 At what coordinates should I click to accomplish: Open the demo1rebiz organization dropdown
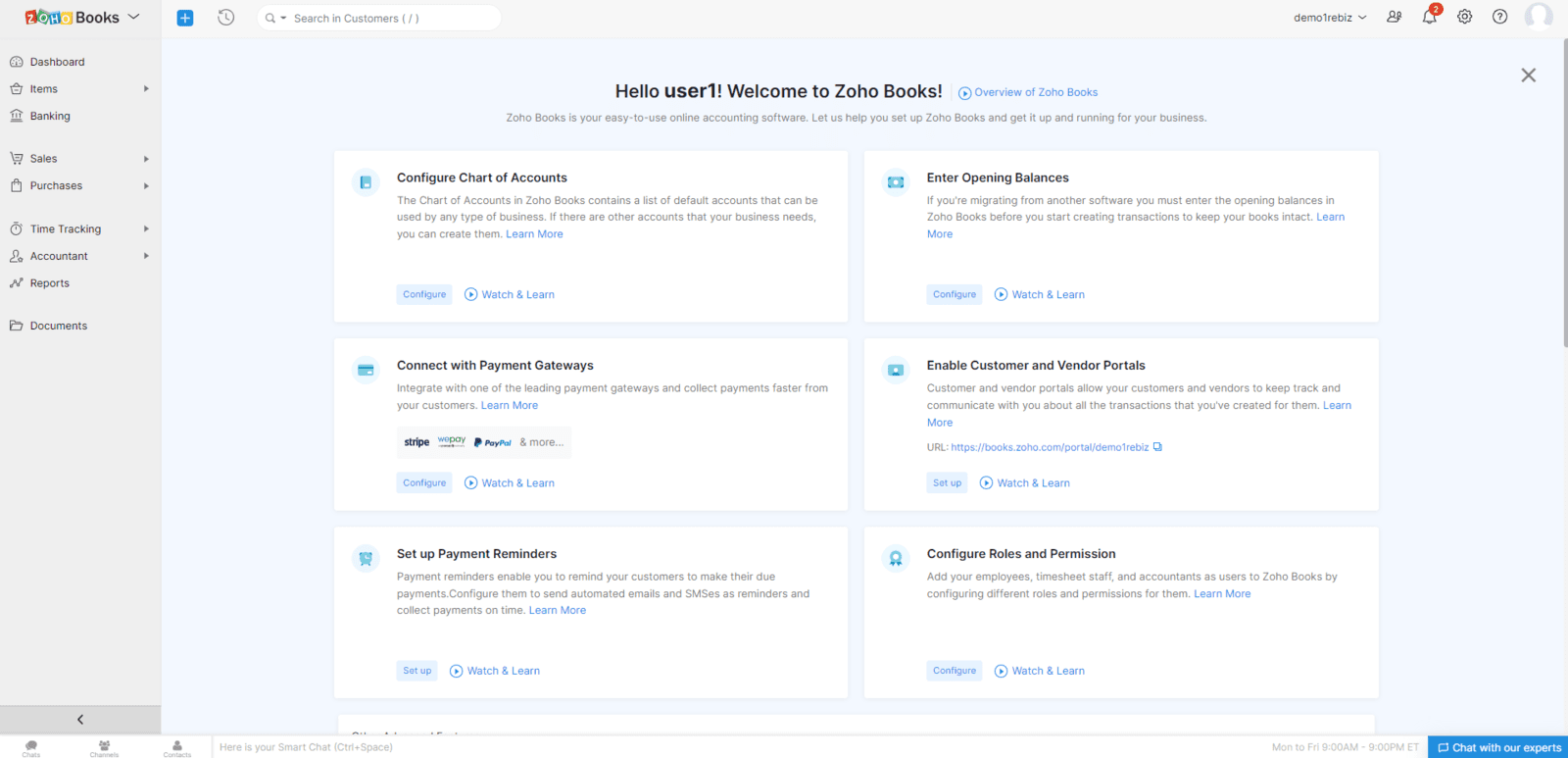(1330, 18)
